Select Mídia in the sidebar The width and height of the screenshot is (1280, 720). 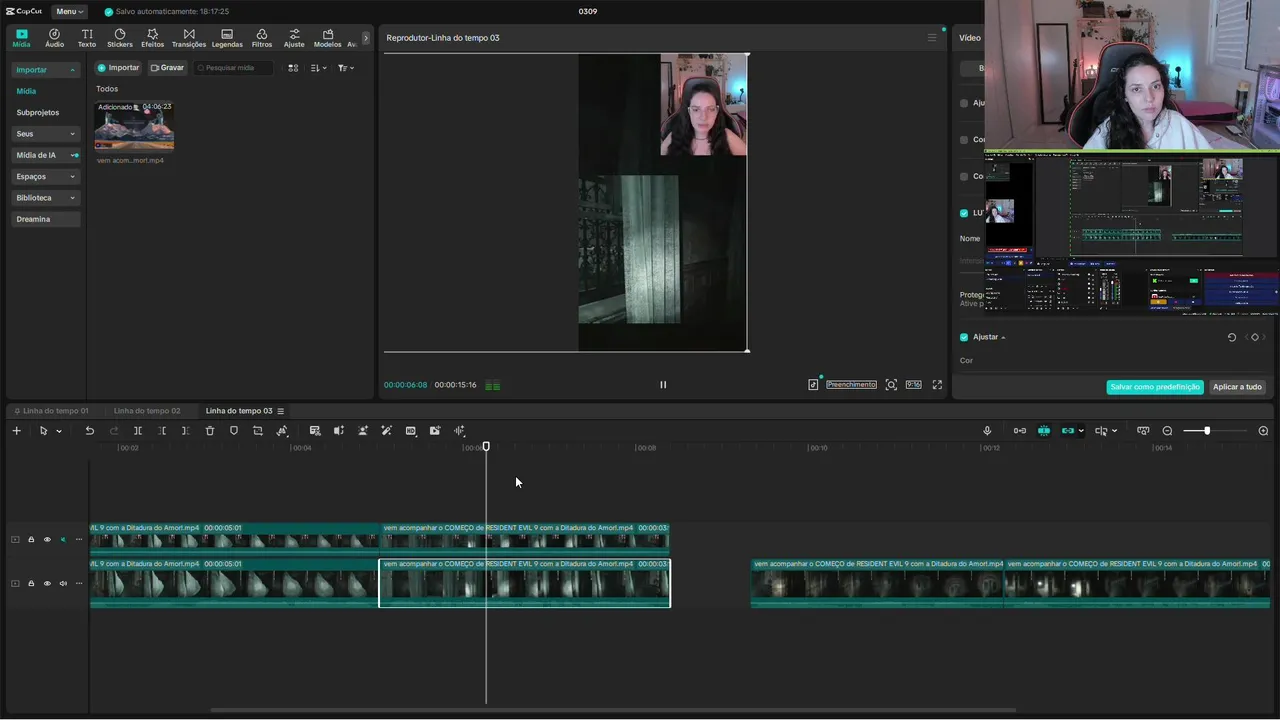point(26,91)
